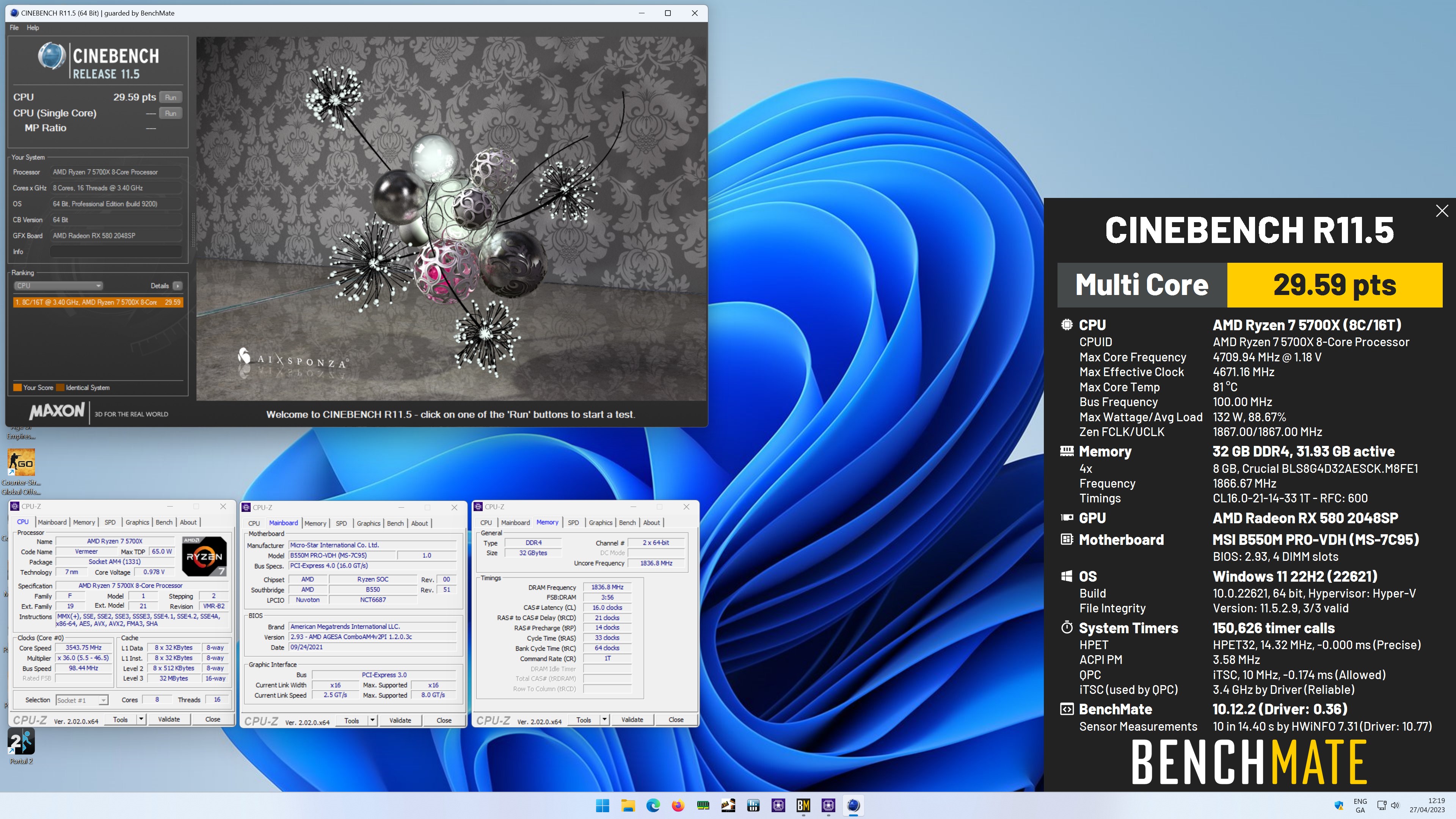
Task: Click the MAXON logo at bottom
Action: (56, 411)
